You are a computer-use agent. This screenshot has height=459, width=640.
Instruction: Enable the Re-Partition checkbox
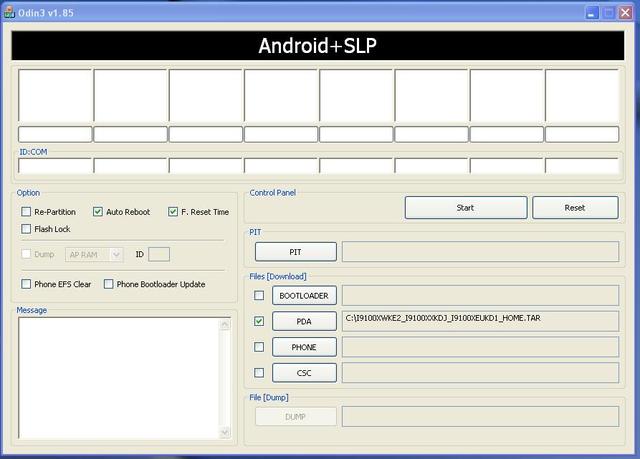(26, 212)
